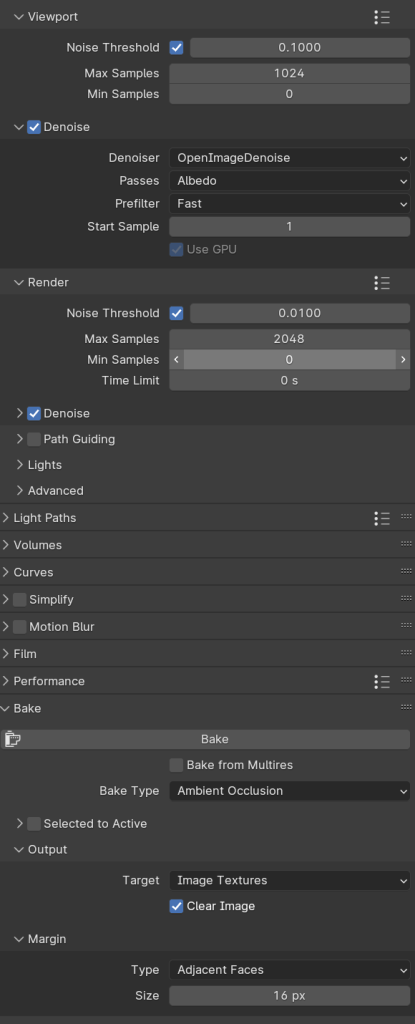Open Render sampling presets list icon
Image resolution: width=415 pixels, height=1024 pixels.
click(382, 283)
